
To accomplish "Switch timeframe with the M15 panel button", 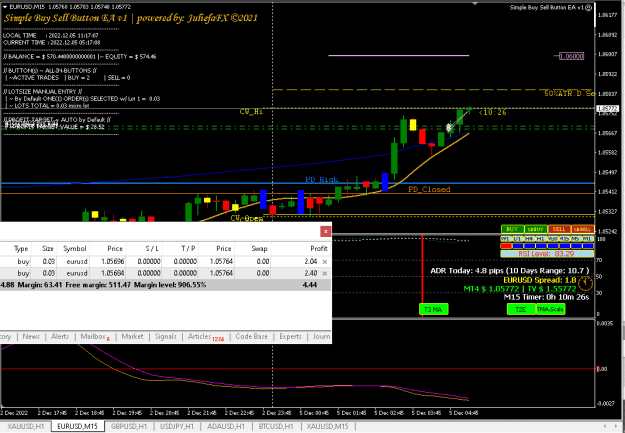I will [x=564, y=239].
